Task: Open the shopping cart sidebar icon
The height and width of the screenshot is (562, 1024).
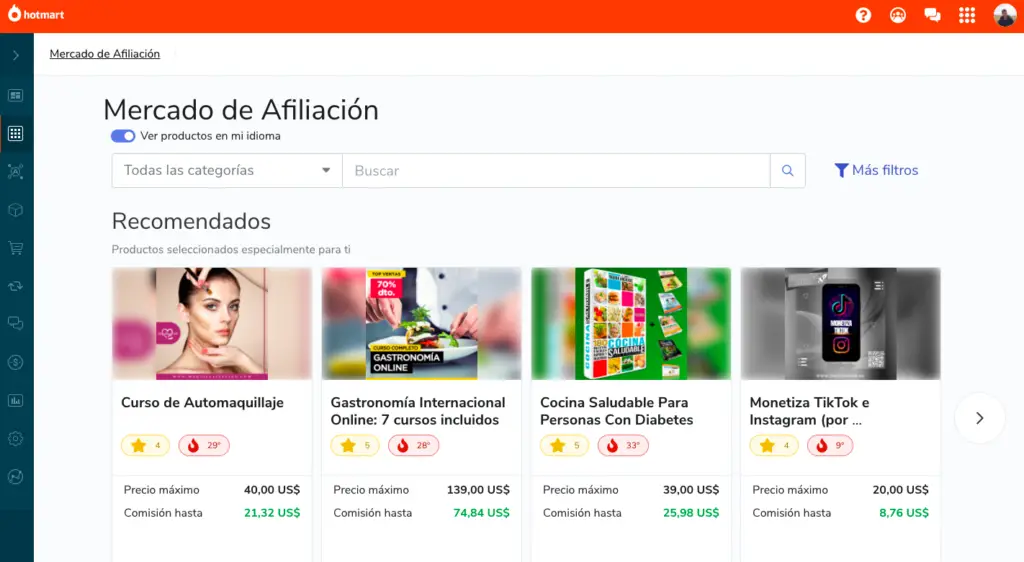Action: [x=16, y=248]
